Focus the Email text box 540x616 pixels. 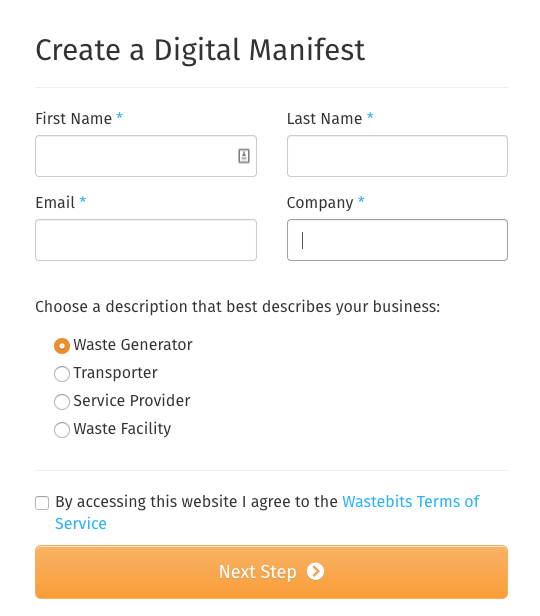point(146,240)
